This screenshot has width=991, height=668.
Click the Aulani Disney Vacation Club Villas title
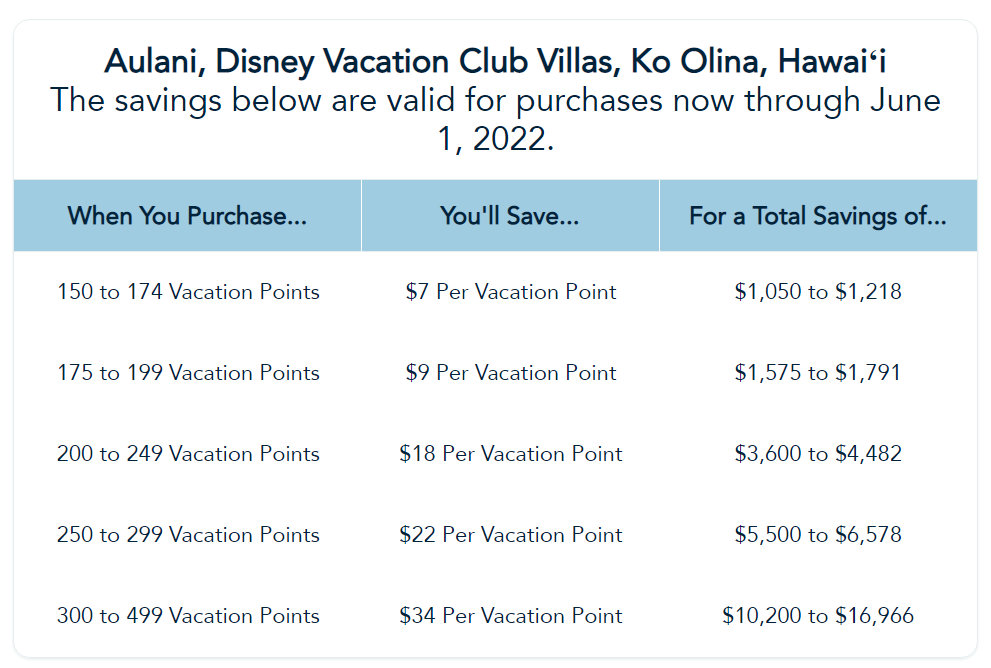pos(495,62)
